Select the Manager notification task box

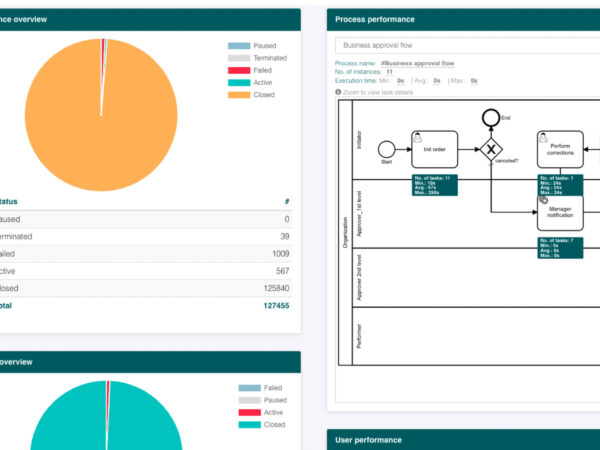(x=560, y=212)
